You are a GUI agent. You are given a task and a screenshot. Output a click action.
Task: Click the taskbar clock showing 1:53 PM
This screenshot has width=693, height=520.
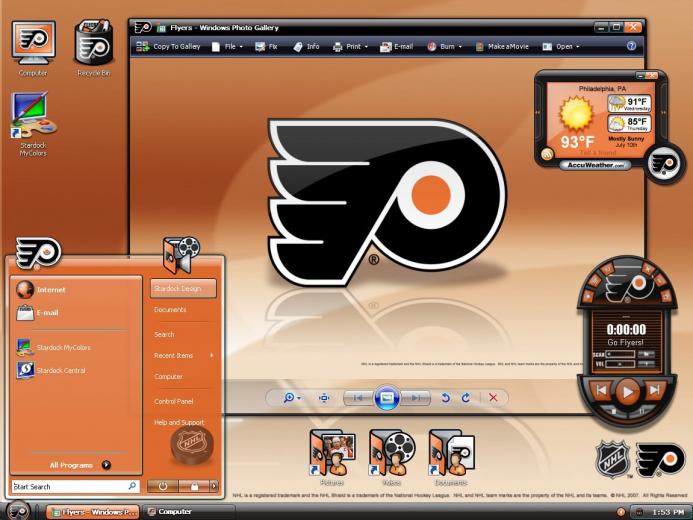point(668,512)
